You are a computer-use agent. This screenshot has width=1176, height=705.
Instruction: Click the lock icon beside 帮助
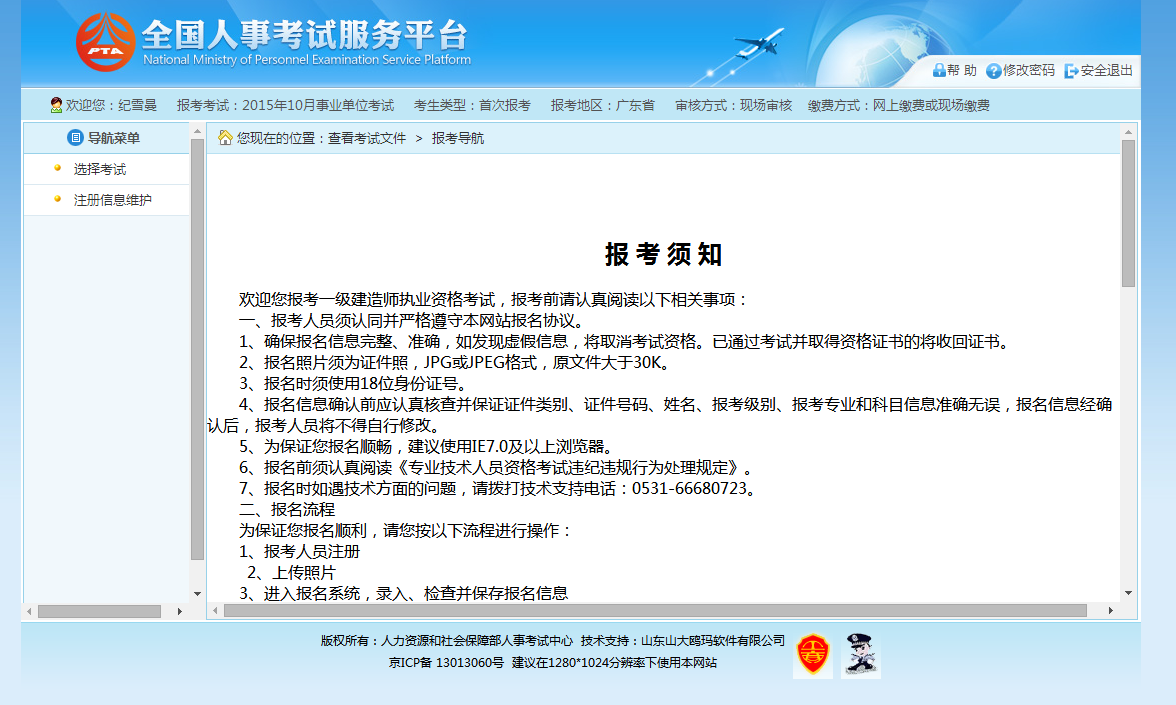938,70
